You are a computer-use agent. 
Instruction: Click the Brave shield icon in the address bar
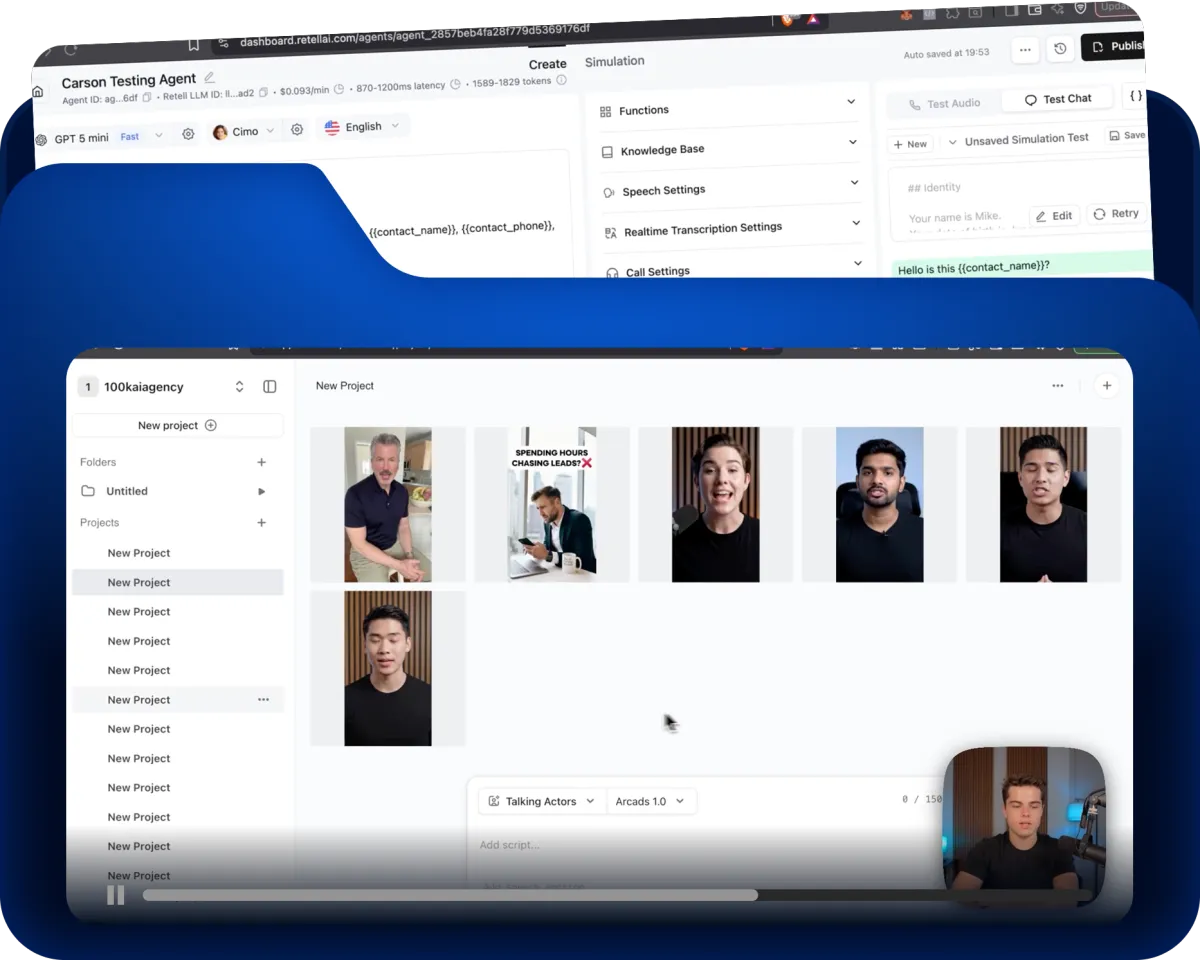pos(788,19)
